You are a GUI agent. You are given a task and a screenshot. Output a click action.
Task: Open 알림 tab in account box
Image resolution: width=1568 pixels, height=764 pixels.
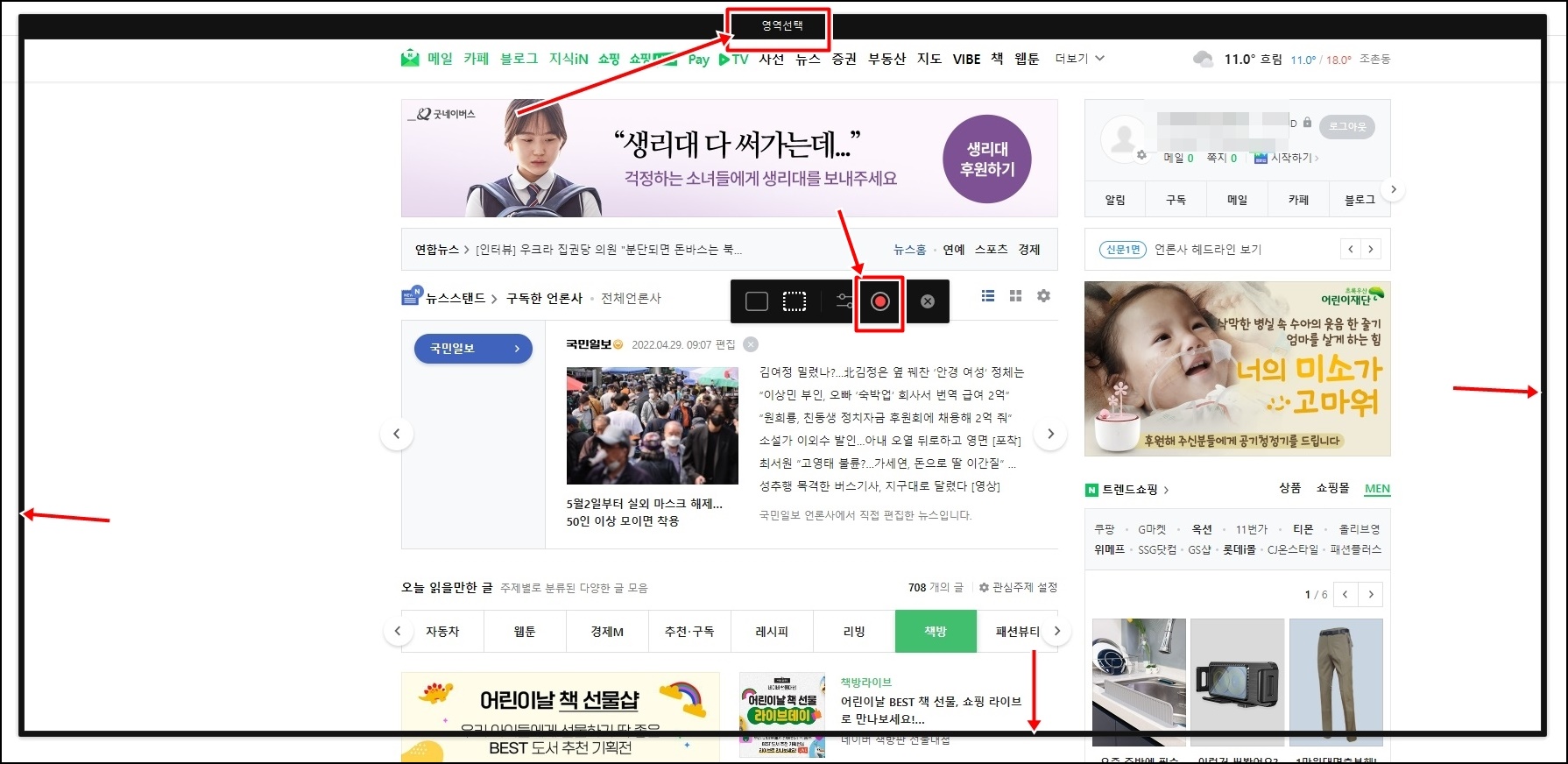tap(1115, 200)
